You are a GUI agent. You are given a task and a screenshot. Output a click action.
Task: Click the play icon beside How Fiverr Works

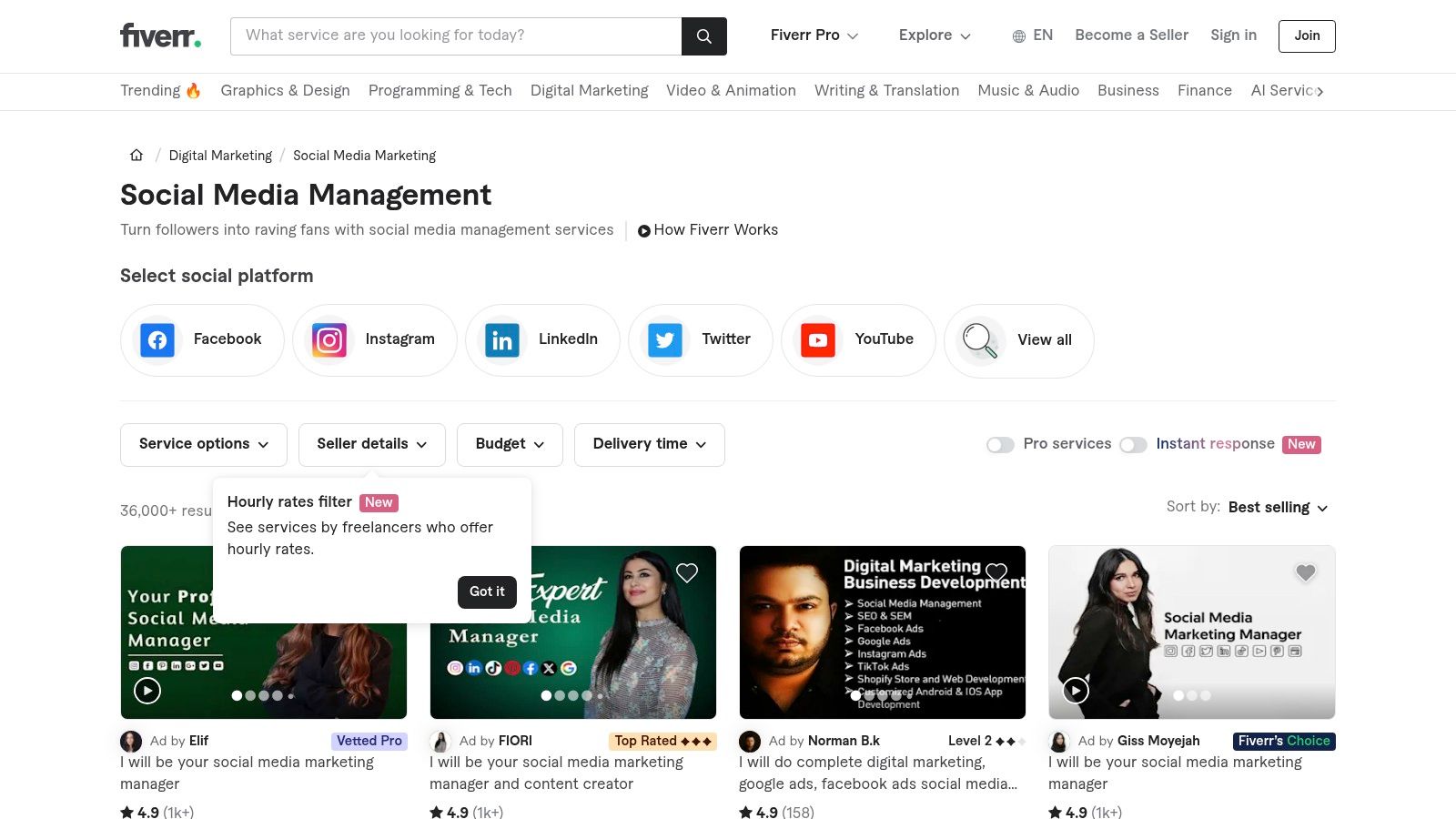pyautogui.click(x=643, y=231)
